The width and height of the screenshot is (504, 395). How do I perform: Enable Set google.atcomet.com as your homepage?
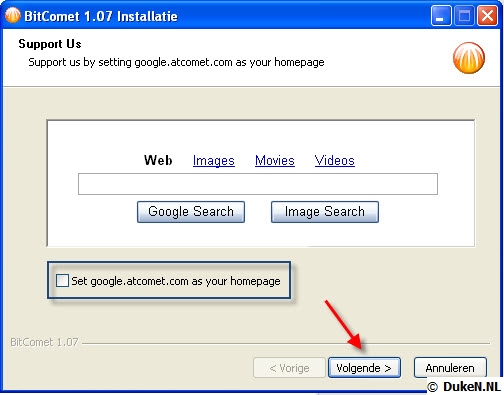pyautogui.click(x=62, y=281)
